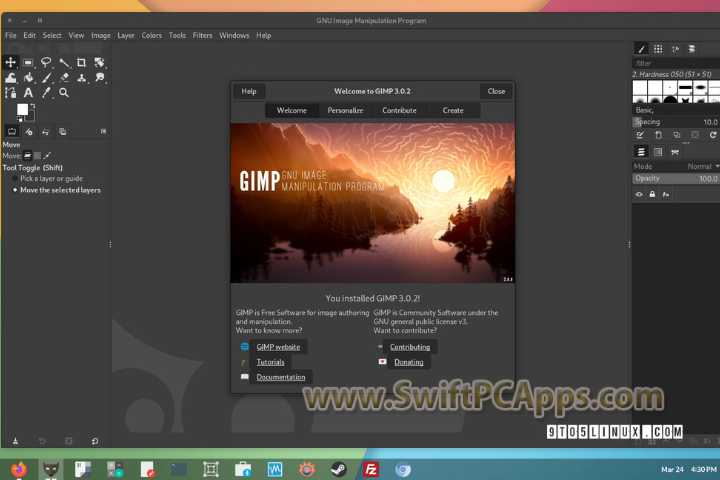This screenshot has width=720, height=480.
Task: Open the GIMP website link
Action: pyautogui.click(x=278, y=347)
